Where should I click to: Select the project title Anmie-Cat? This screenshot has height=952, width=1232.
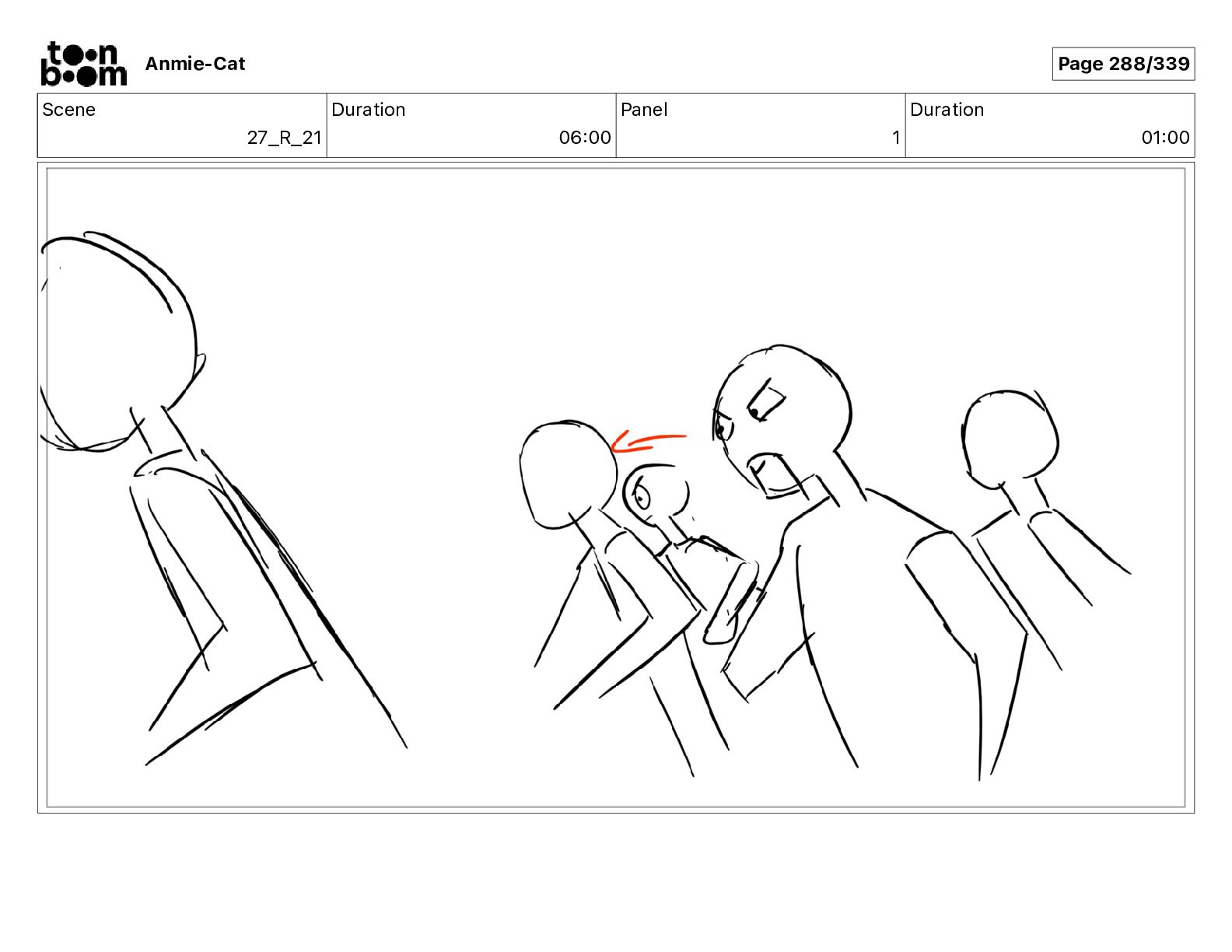pyautogui.click(x=195, y=64)
